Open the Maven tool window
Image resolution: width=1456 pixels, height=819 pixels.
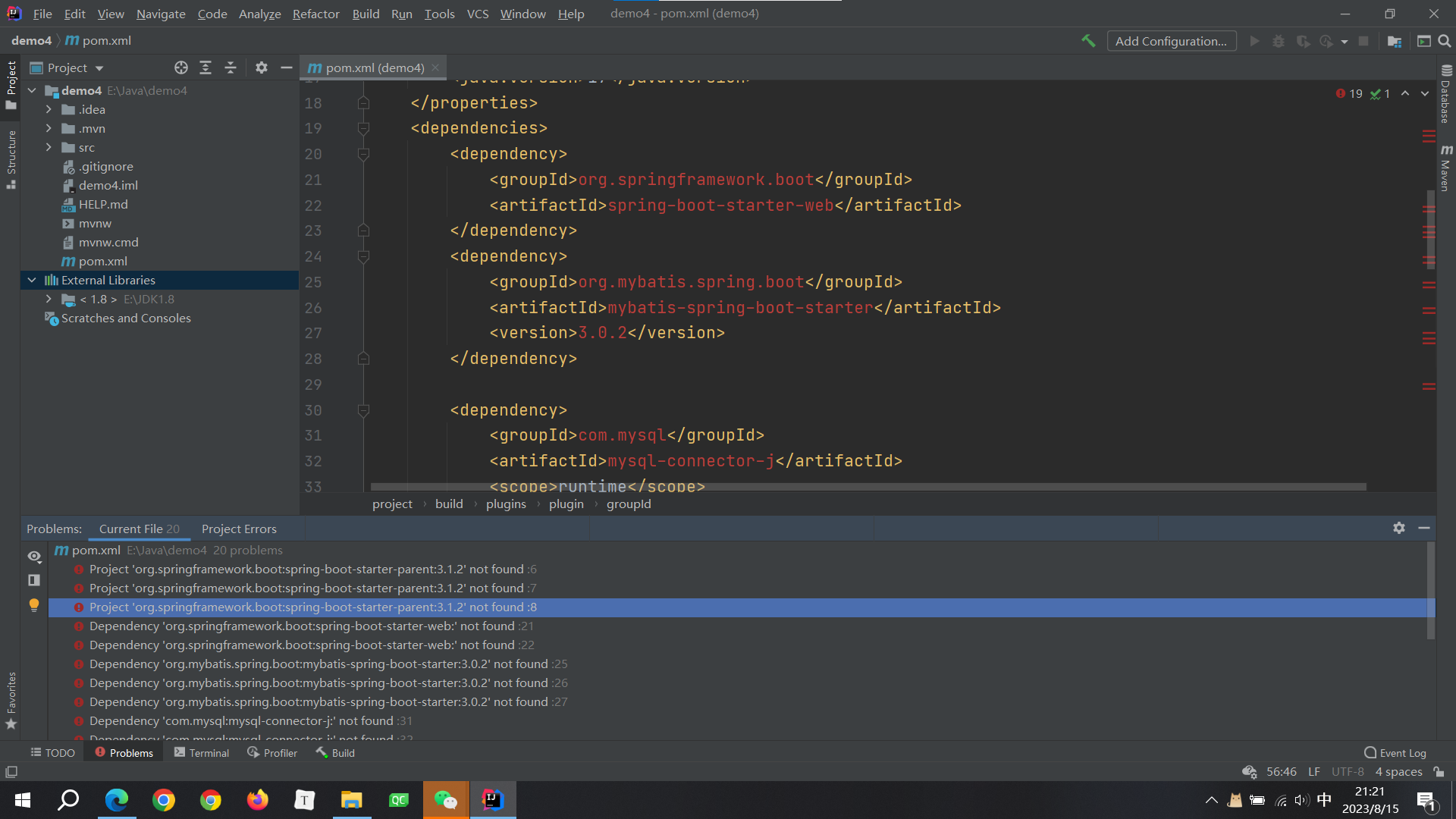pyautogui.click(x=1446, y=168)
